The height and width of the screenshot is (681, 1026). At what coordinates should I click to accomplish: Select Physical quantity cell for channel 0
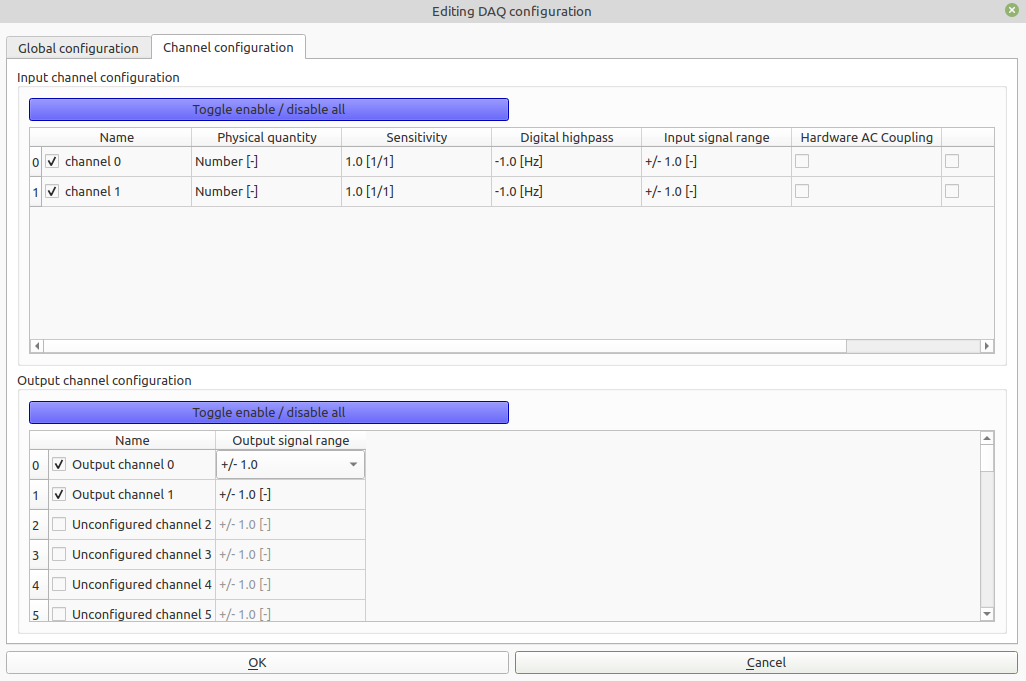pos(266,162)
